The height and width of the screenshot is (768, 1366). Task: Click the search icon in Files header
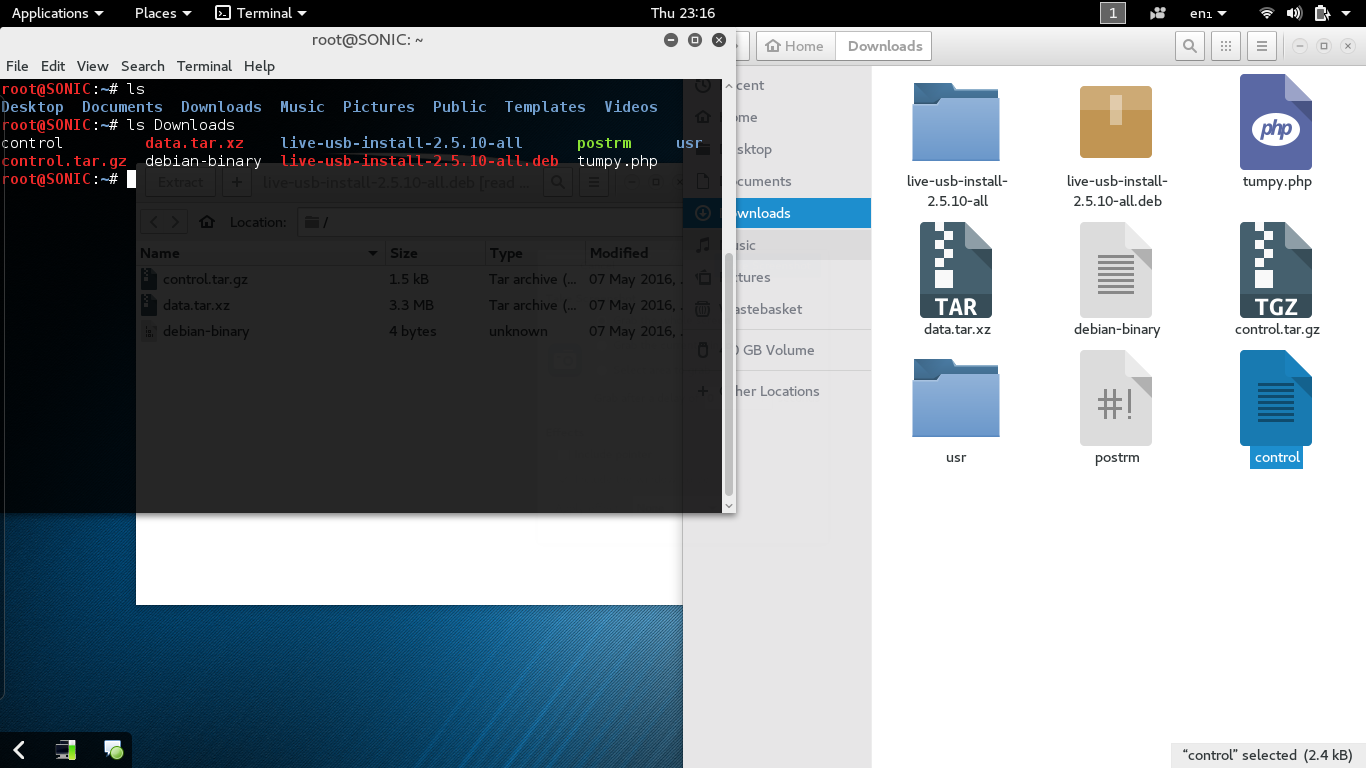1189,46
